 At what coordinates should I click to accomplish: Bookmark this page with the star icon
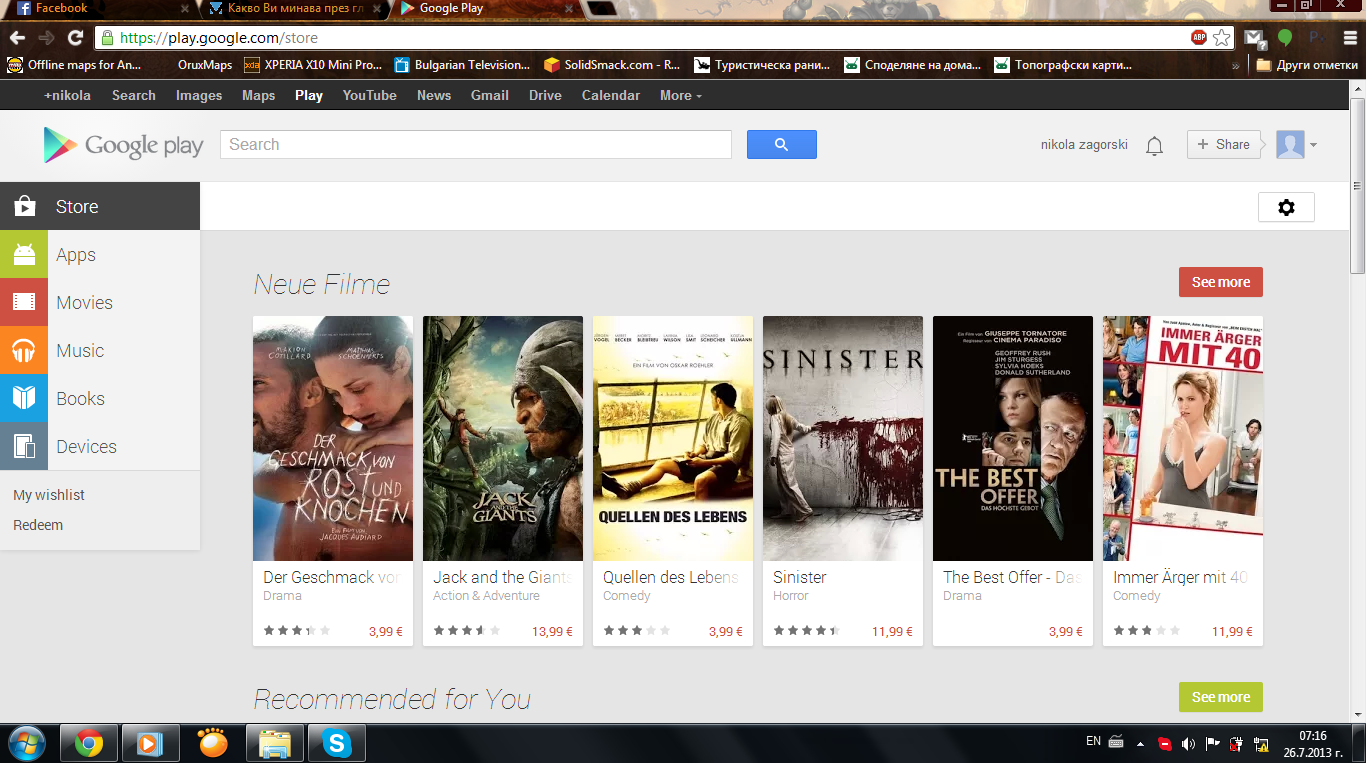click(1222, 38)
